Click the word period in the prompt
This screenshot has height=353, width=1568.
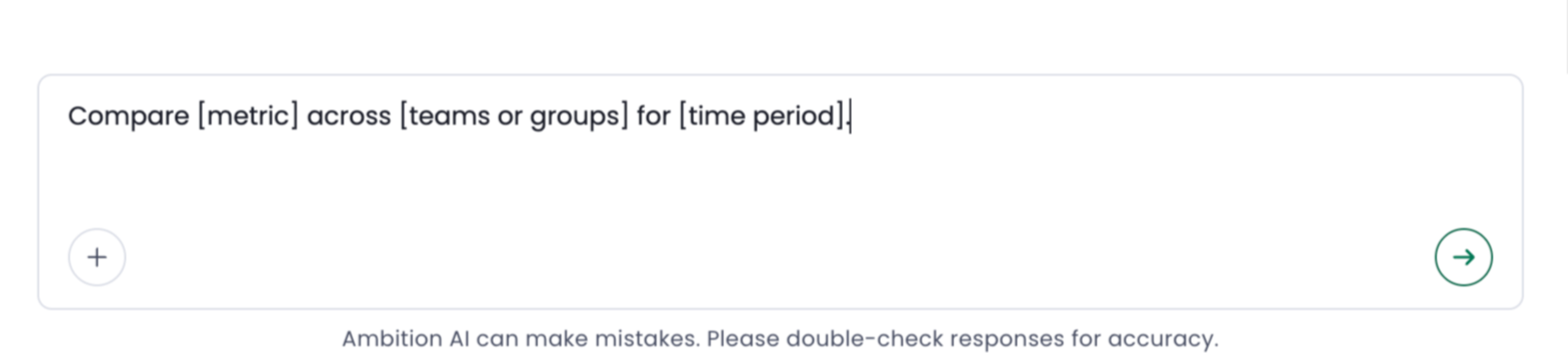point(795,116)
